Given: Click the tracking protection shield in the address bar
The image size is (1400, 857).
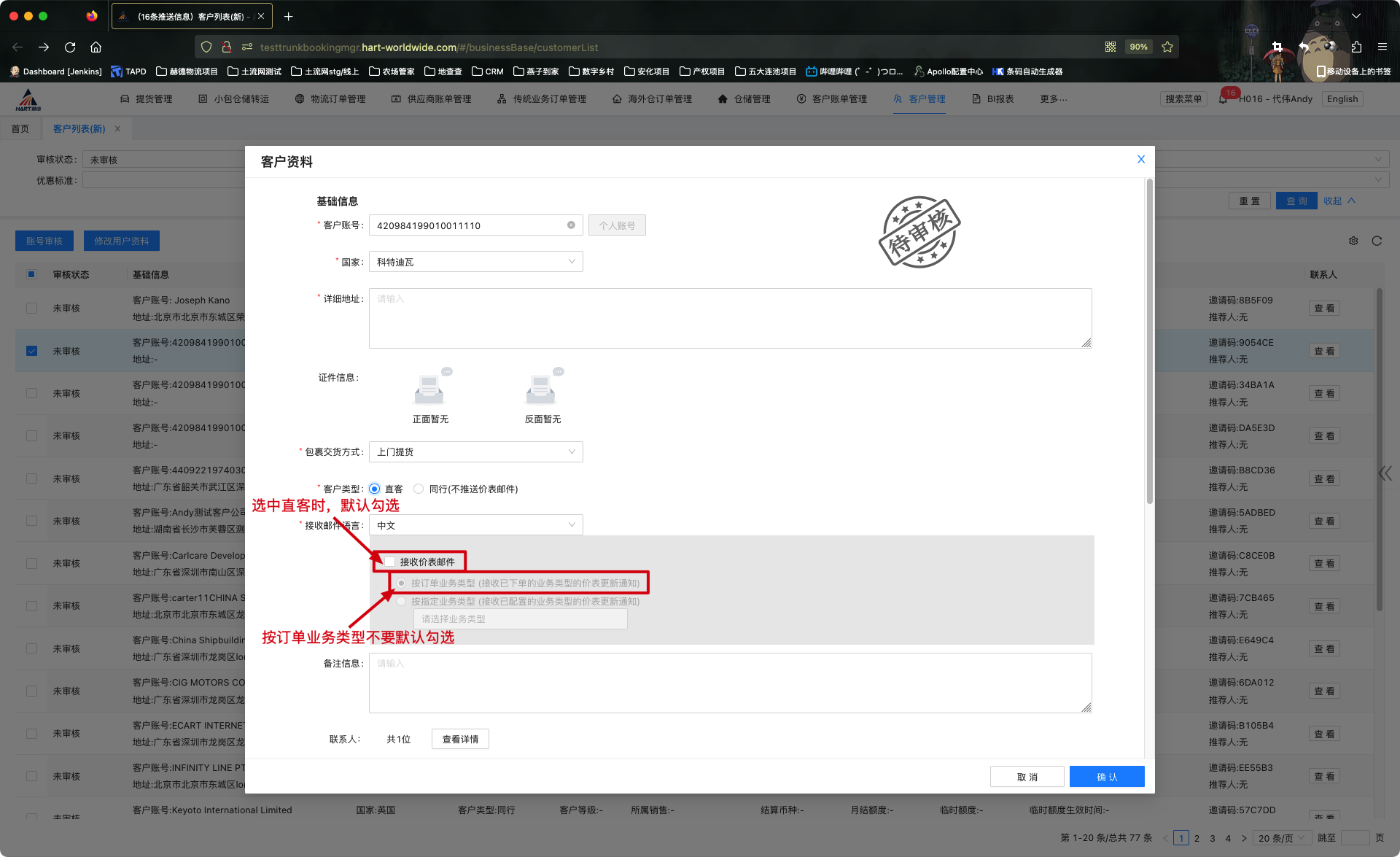Looking at the screenshot, I should coord(206,47).
